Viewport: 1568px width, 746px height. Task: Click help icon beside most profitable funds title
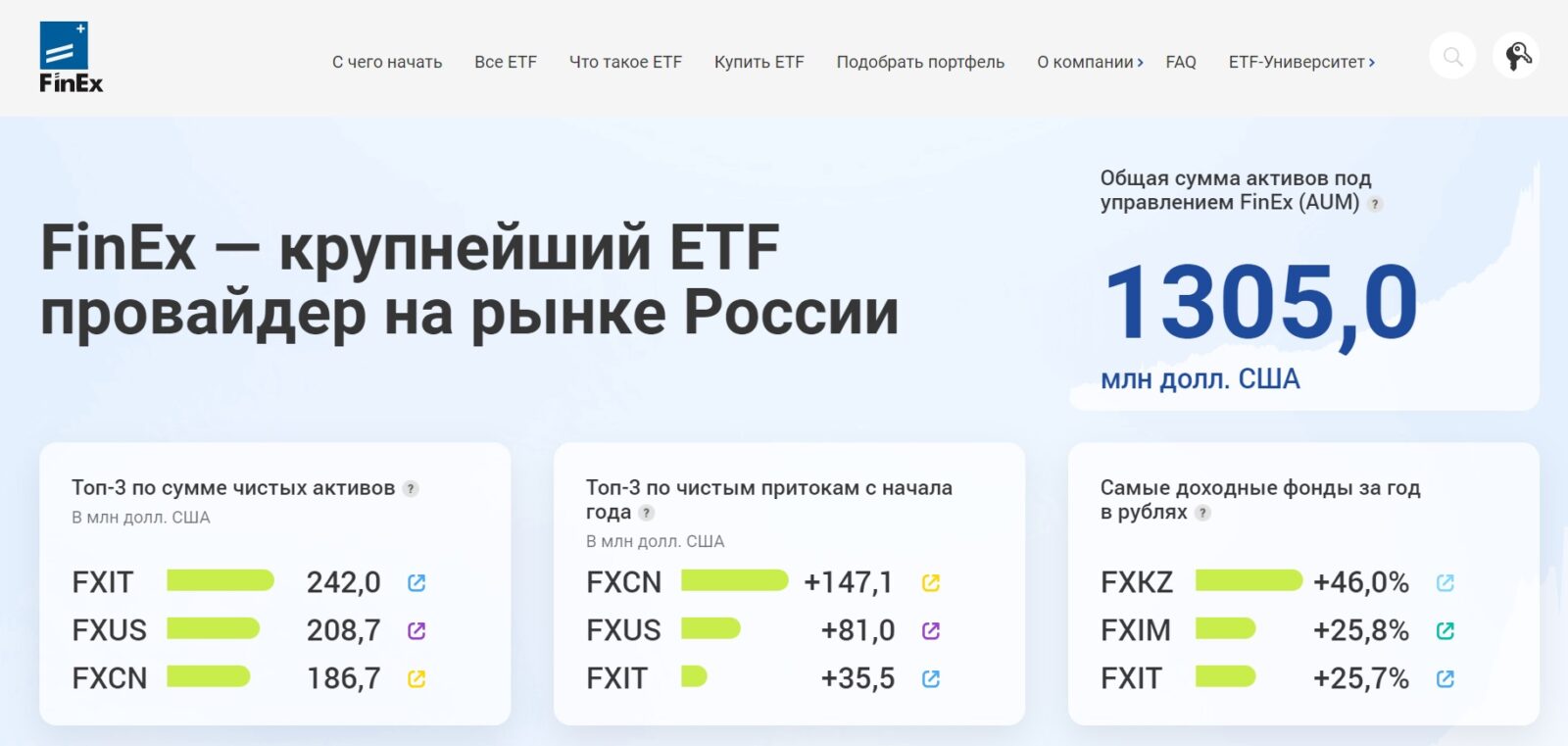(x=1202, y=513)
